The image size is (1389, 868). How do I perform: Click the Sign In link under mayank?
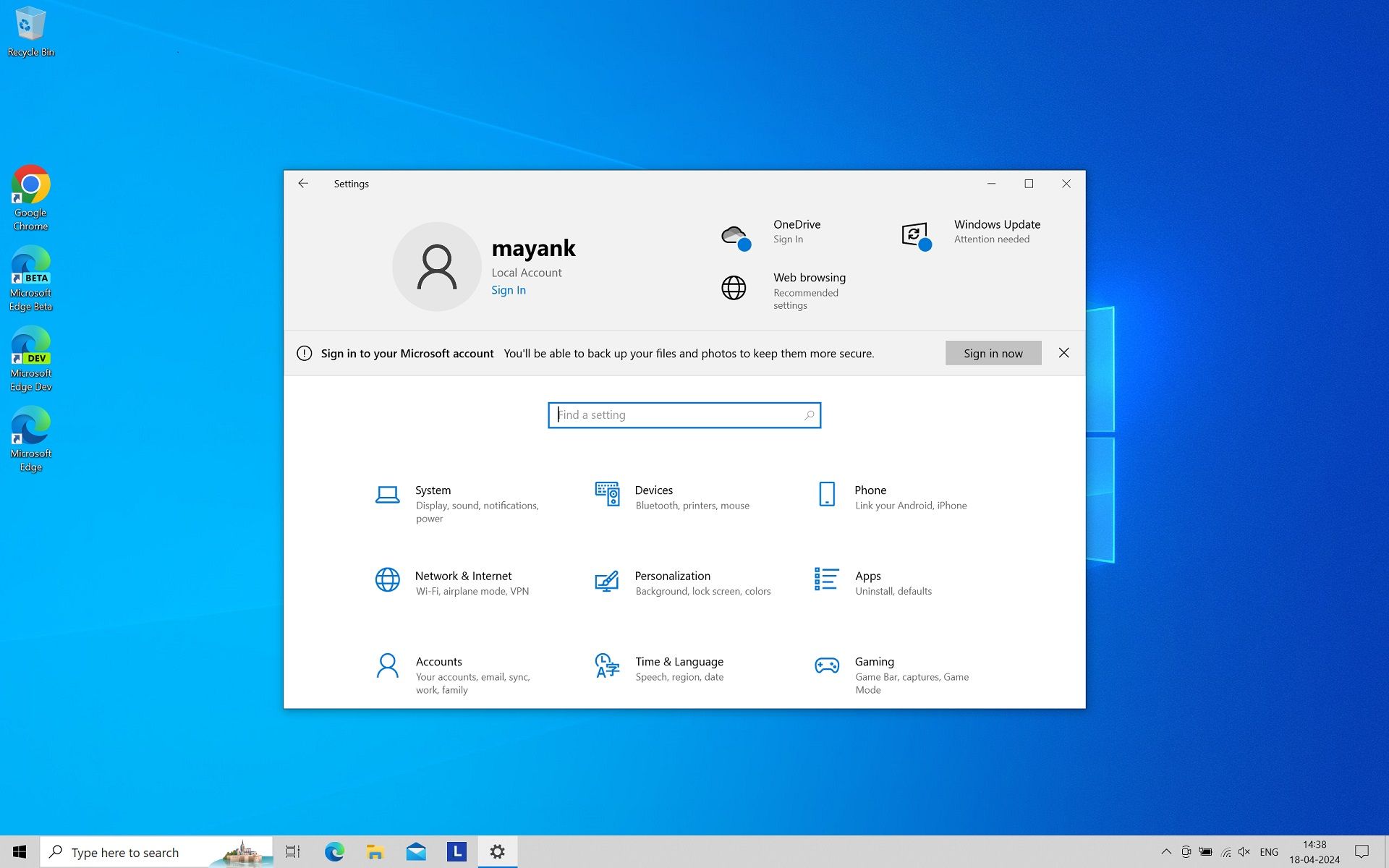tap(509, 289)
